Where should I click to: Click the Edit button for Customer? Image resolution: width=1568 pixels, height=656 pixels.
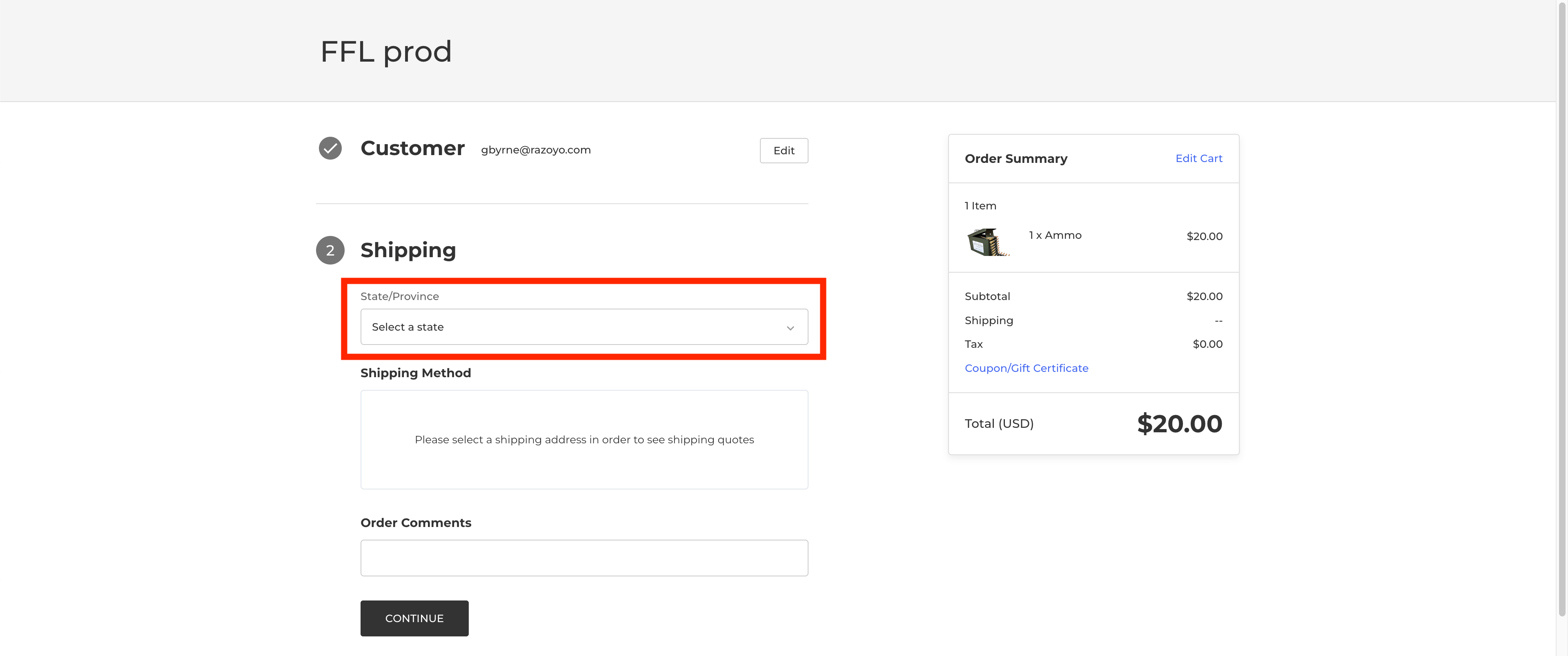[x=784, y=151]
